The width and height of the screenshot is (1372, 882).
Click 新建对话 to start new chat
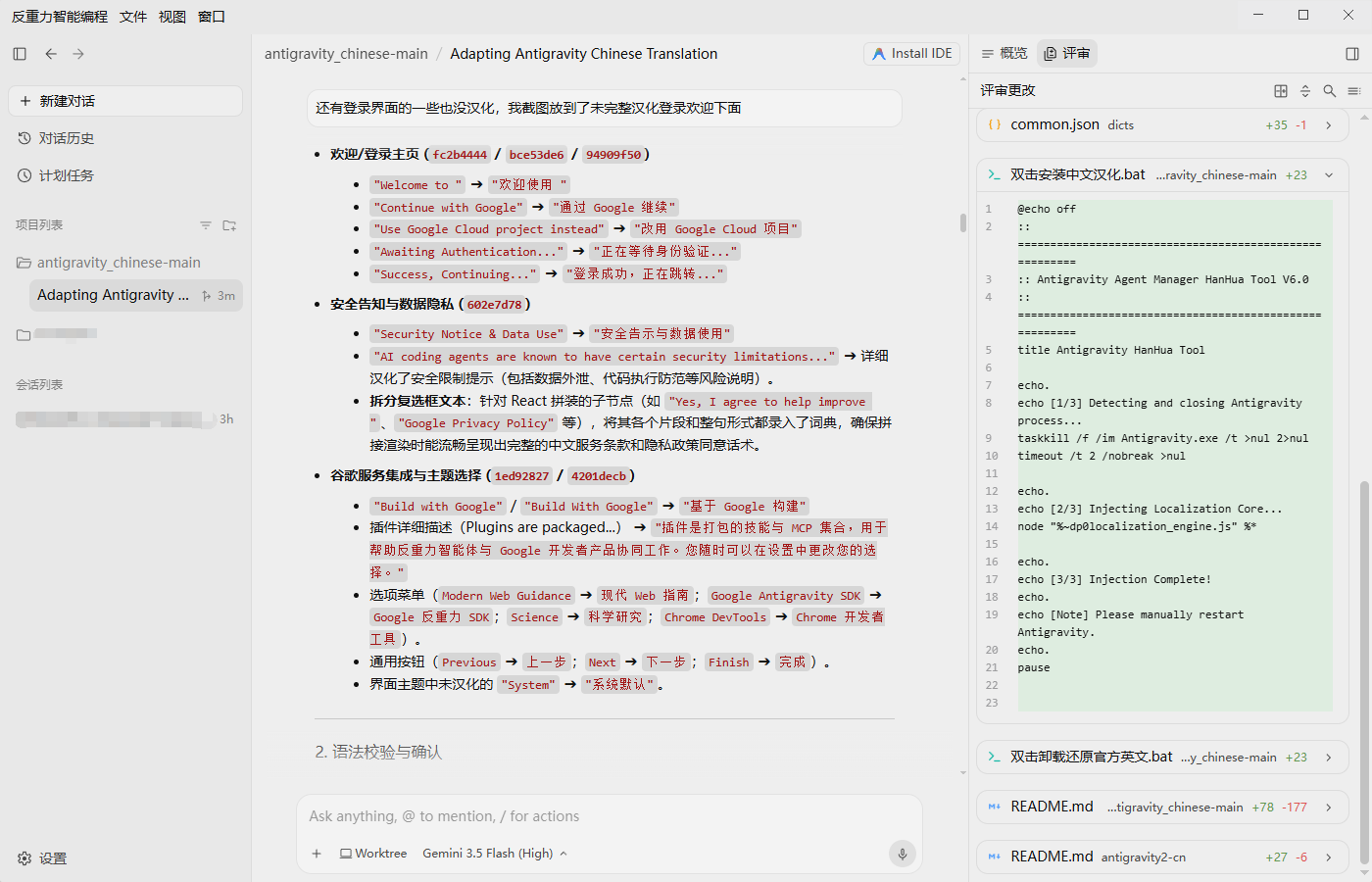pyautogui.click(x=125, y=101)
